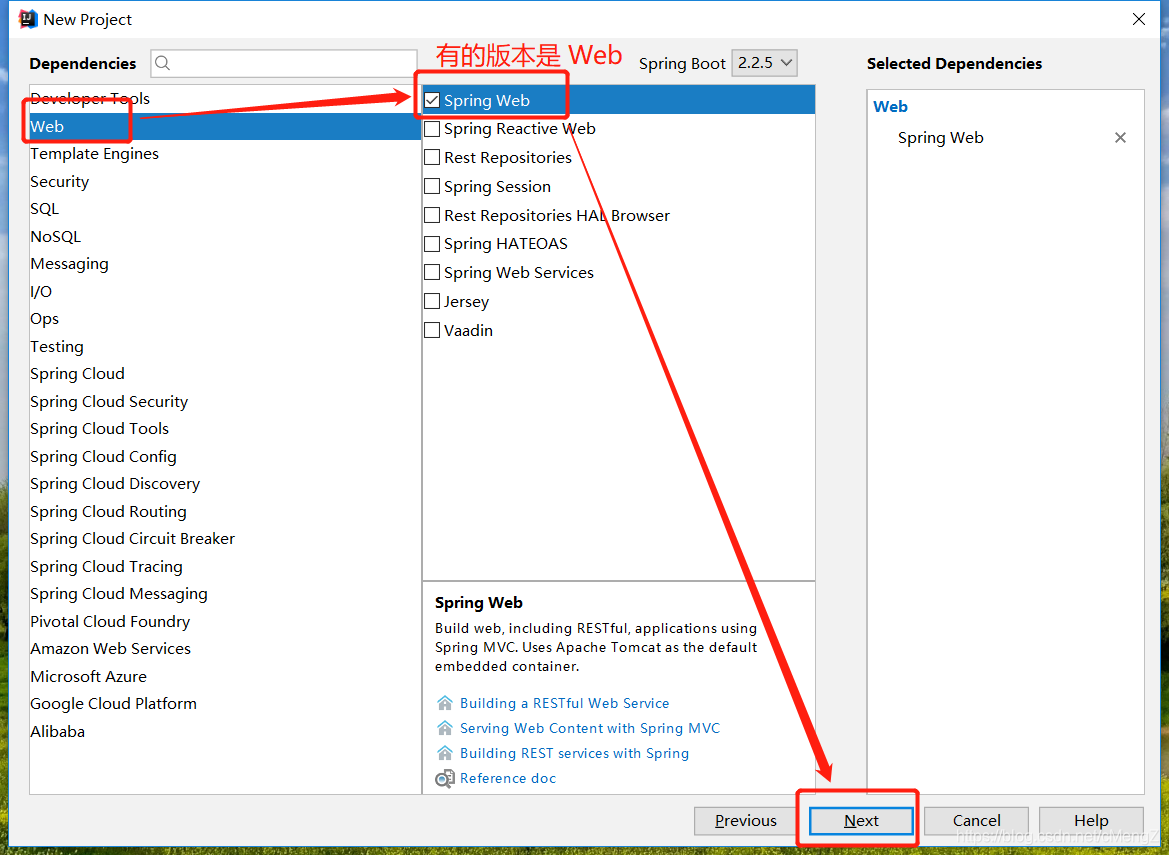1169x855 pixels.
Task: Click the Previous button
Action: [x=746, y=821]
